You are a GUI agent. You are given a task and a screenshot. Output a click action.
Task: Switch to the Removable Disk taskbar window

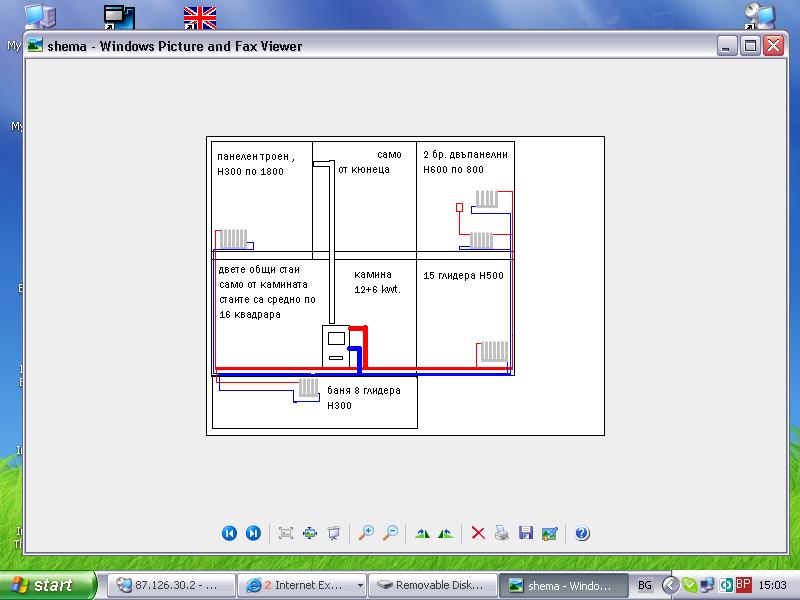432,585
